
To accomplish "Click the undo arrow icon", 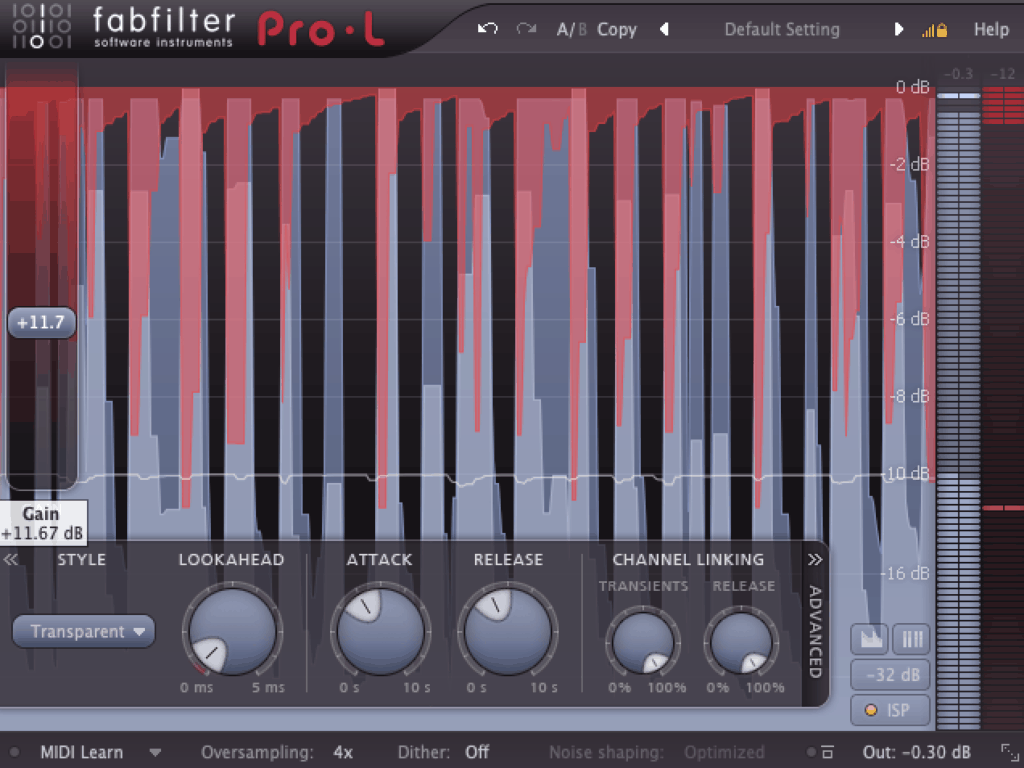I will click(488, 29).
